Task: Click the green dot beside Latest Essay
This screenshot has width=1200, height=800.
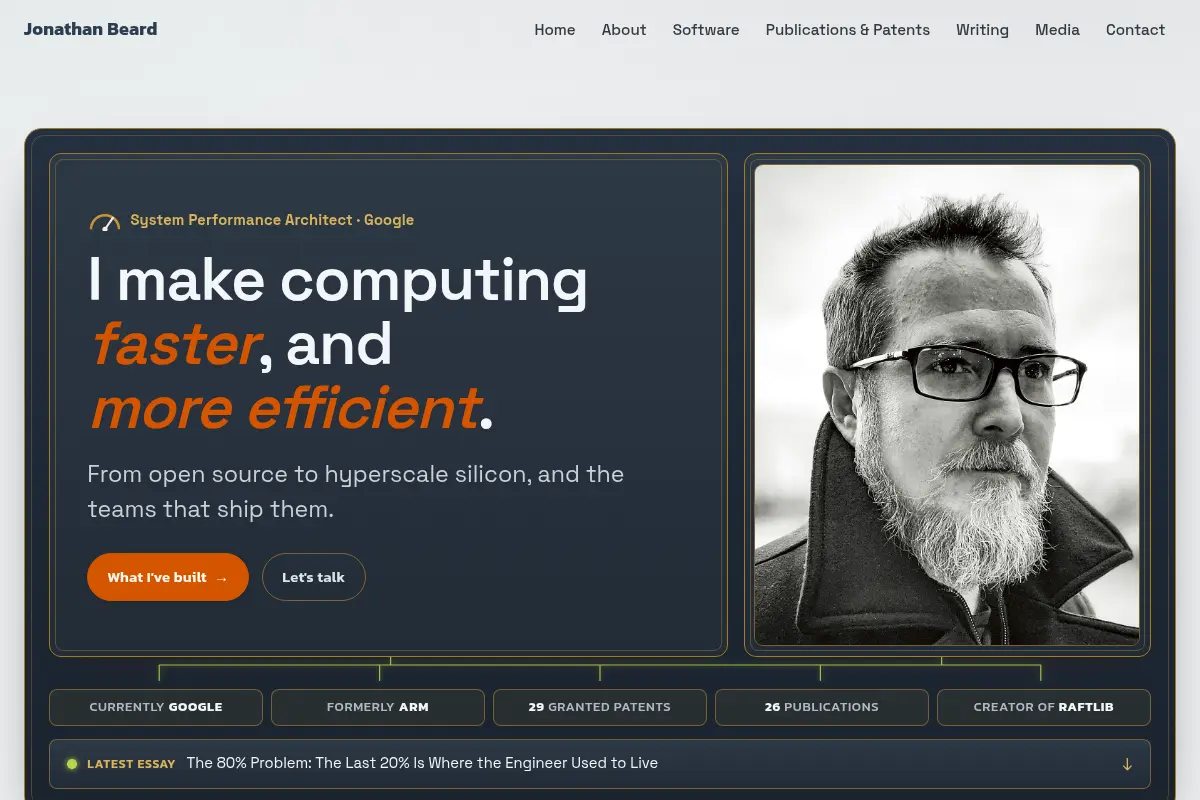Action: pyautogui.click(x=72, y=764)
